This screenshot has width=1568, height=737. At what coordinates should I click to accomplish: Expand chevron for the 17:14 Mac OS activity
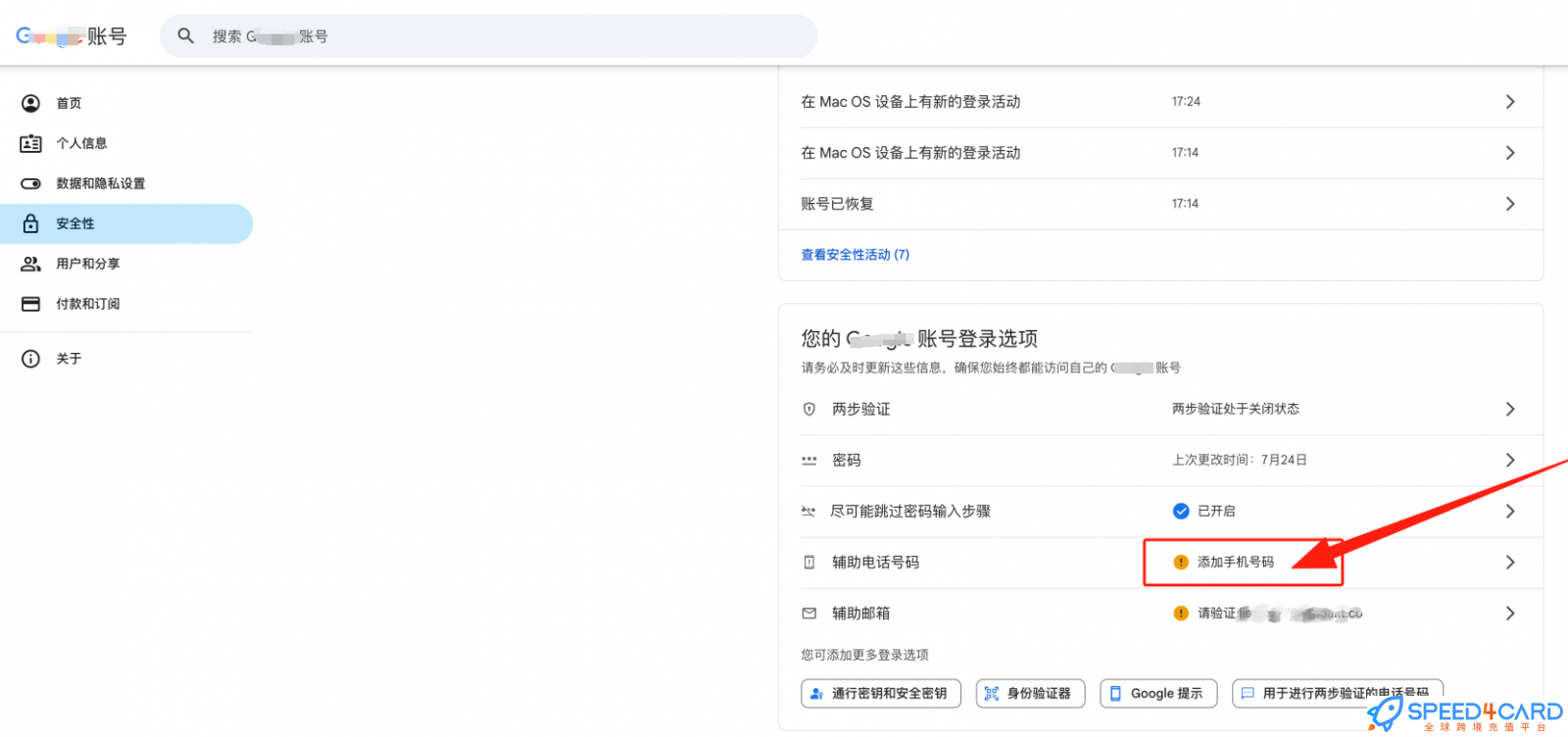point(1510,153)
